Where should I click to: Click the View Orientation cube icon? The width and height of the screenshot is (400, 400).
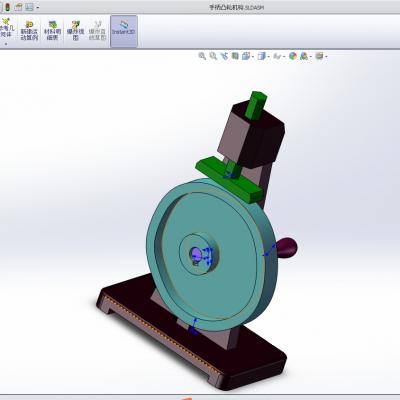click(x=246, y=56)
